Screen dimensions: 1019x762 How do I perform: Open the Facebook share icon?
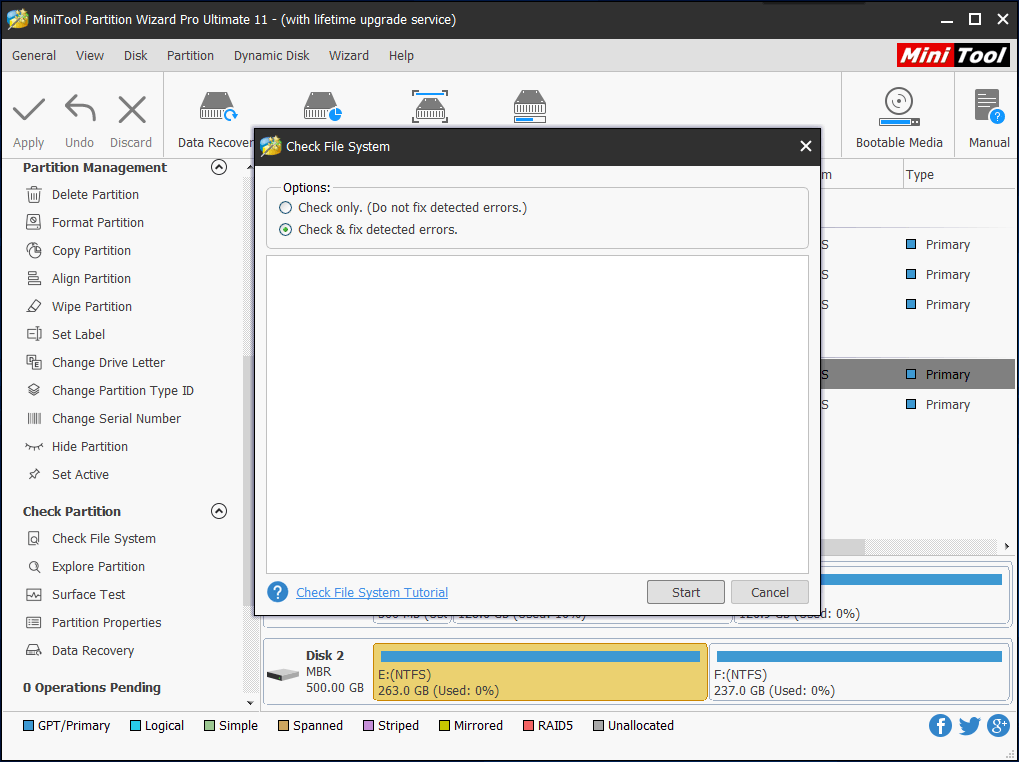[x=940, y=726]
